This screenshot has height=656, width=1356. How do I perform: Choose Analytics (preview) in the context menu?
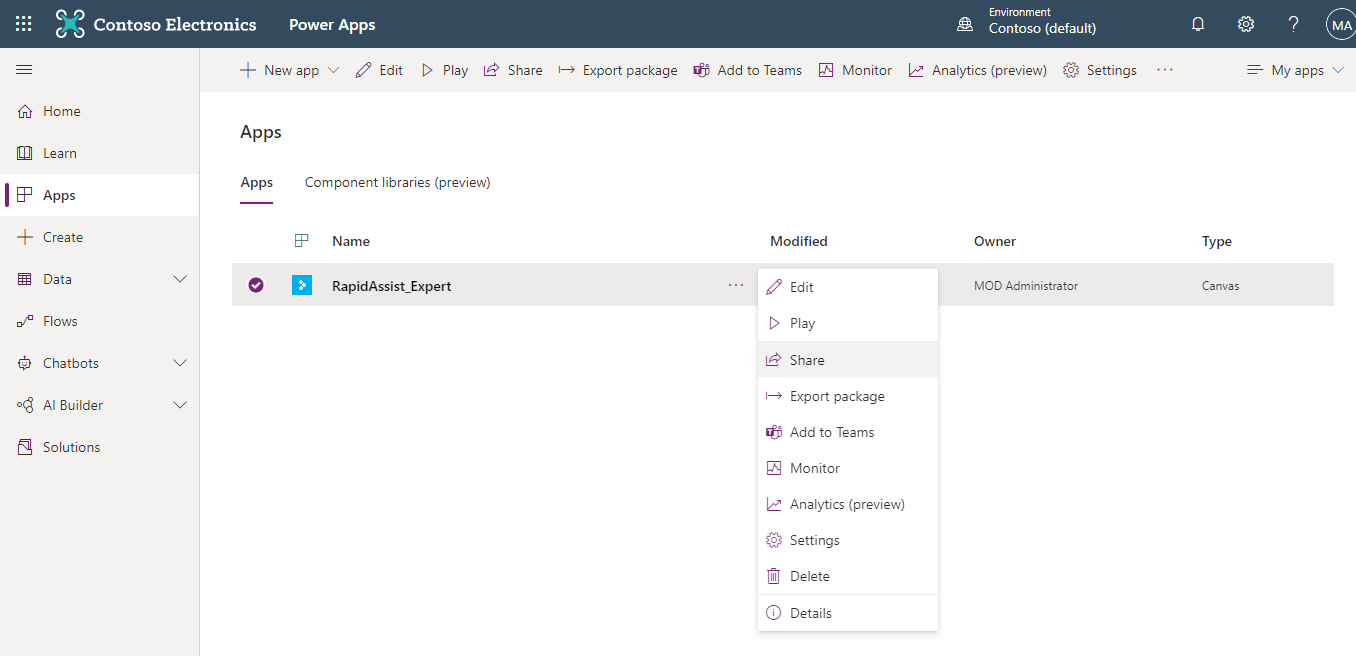(x=848, y=504)
